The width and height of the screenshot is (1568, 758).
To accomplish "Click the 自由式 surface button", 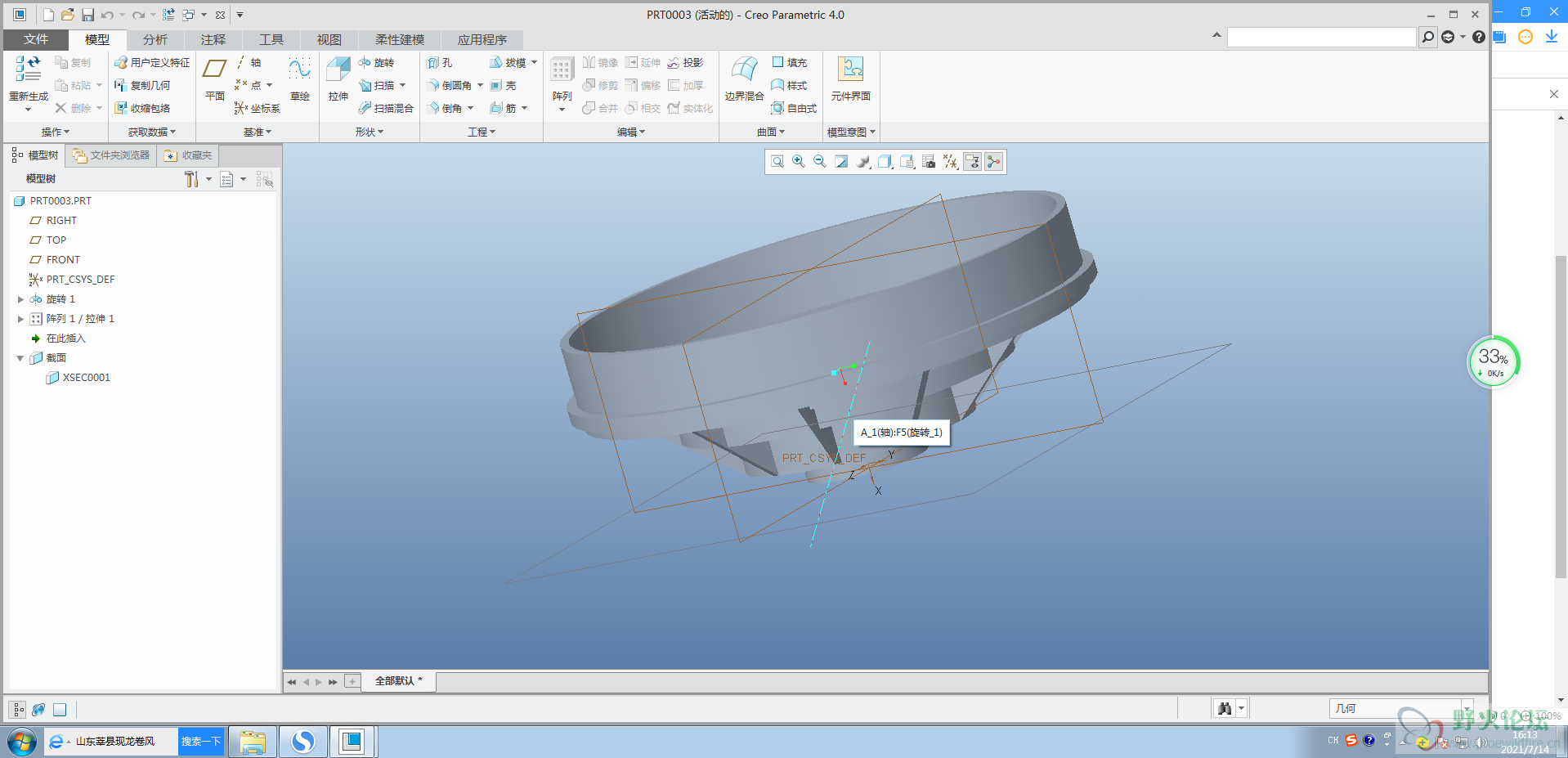I will click(795, 108).
